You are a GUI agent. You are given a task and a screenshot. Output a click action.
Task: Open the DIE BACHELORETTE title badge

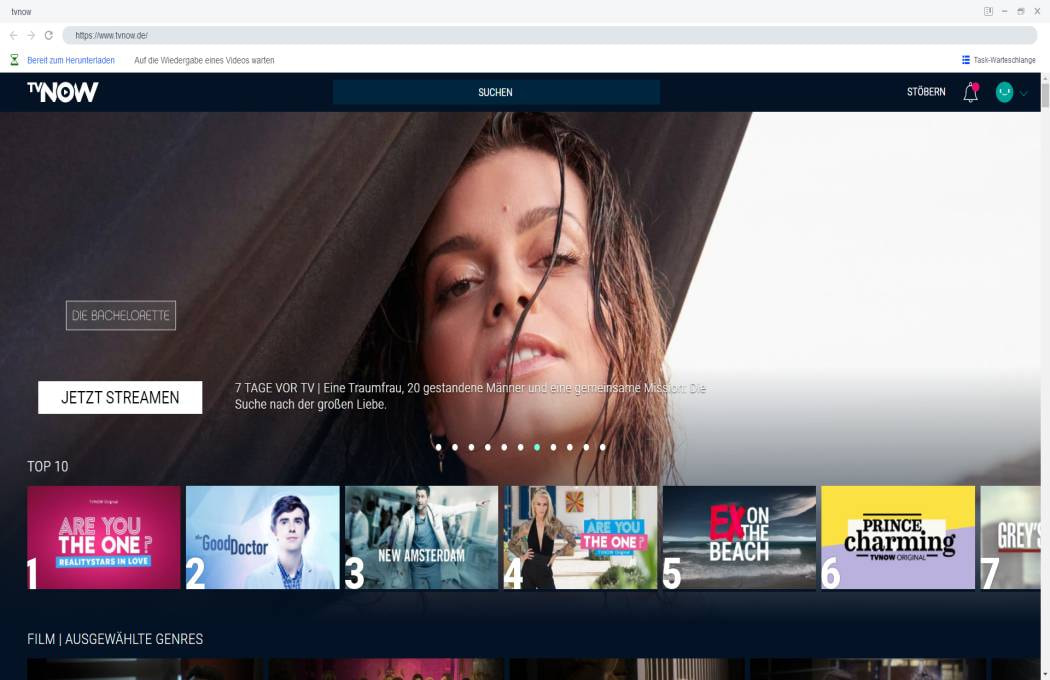coord(121,316)
